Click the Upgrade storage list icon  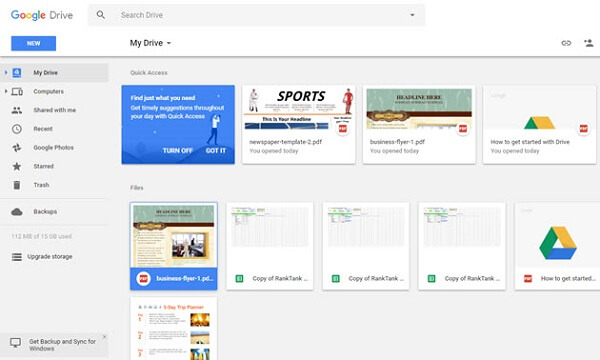tap(17, 257)
